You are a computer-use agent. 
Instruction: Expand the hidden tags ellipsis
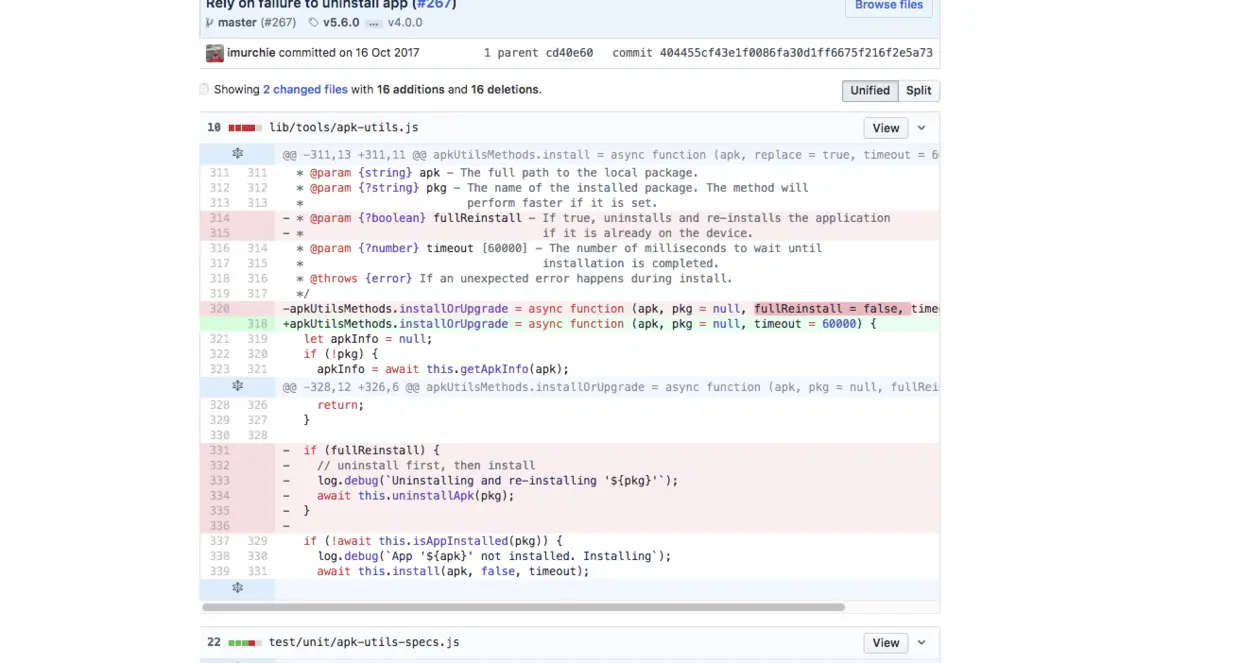[373, 22]
